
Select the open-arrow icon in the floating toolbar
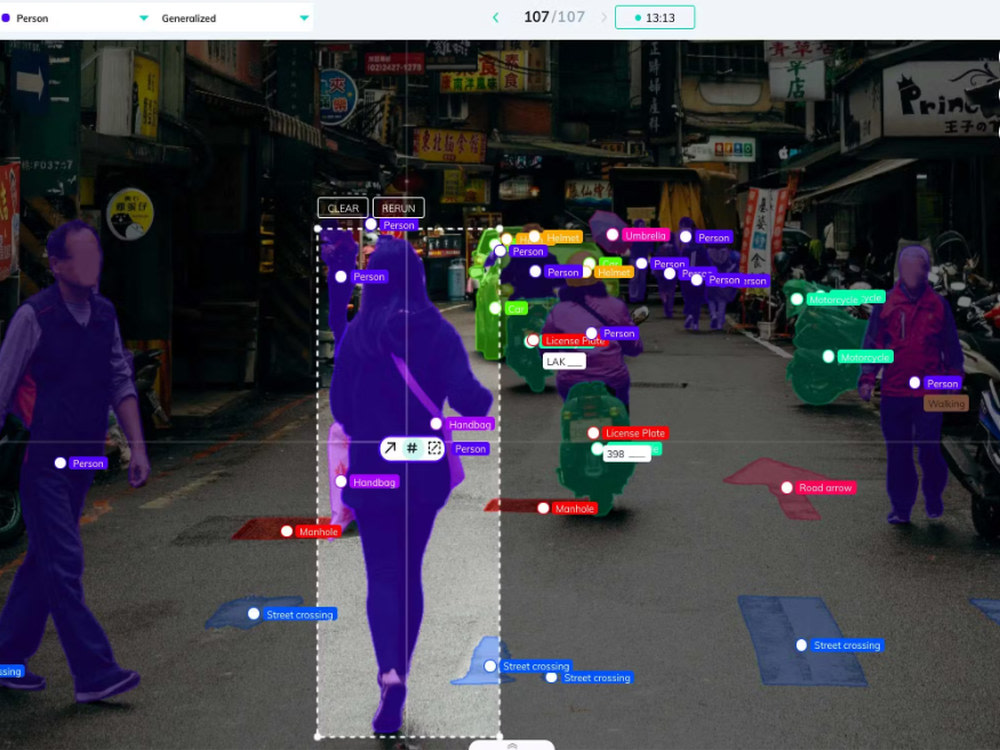pos(389,448)
